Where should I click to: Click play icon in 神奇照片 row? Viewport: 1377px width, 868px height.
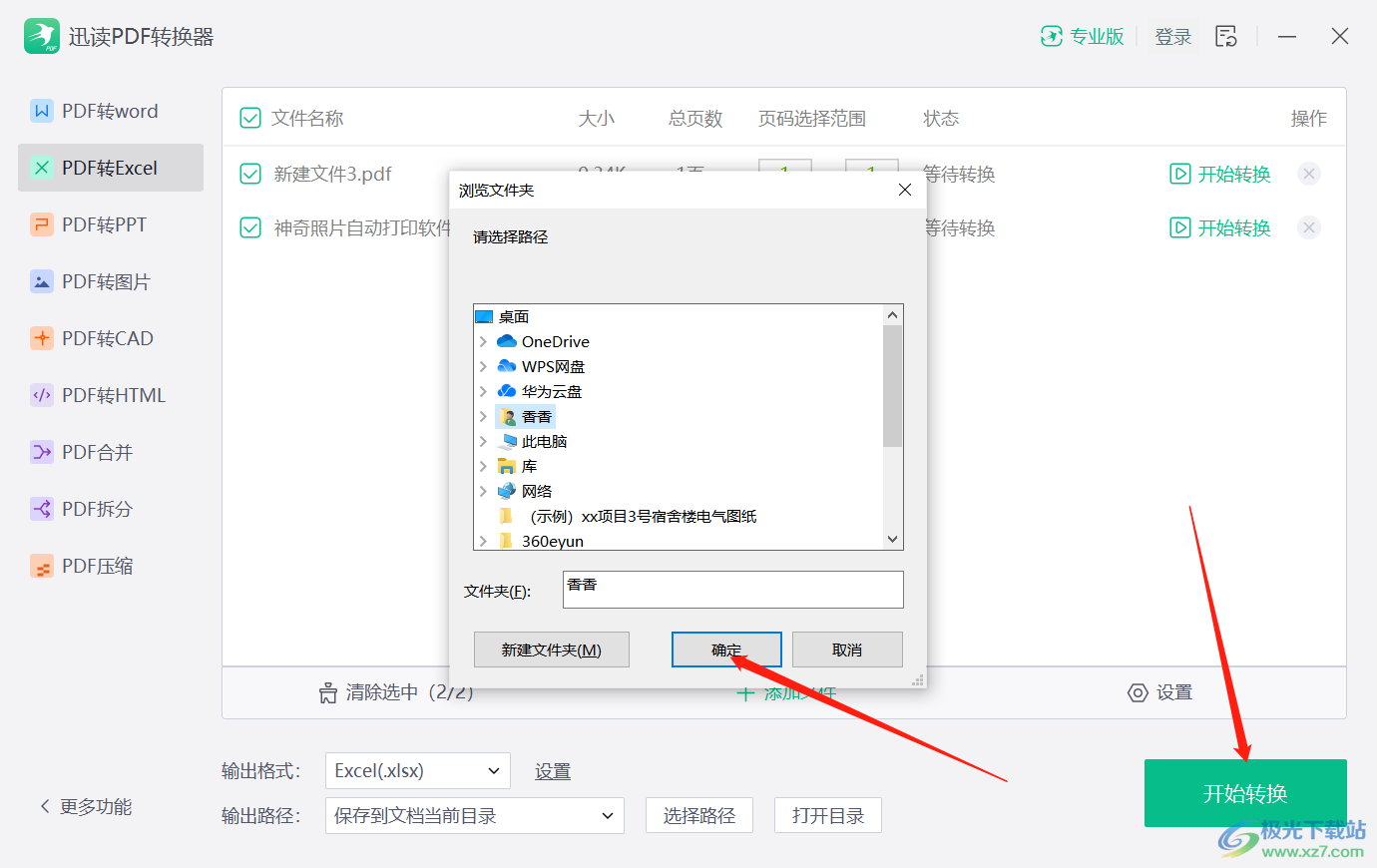point(1180,227)
